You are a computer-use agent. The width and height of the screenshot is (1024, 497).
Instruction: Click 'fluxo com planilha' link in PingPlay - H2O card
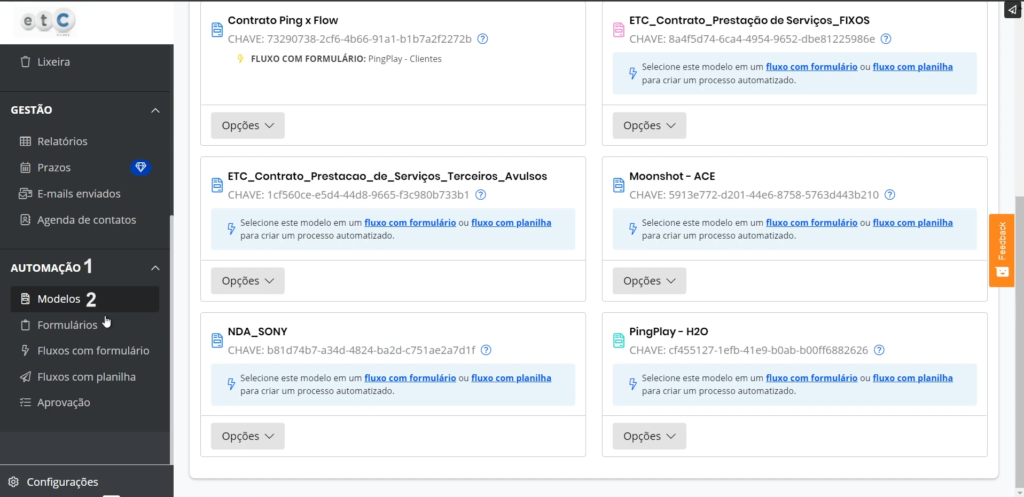tap(913, 378)
